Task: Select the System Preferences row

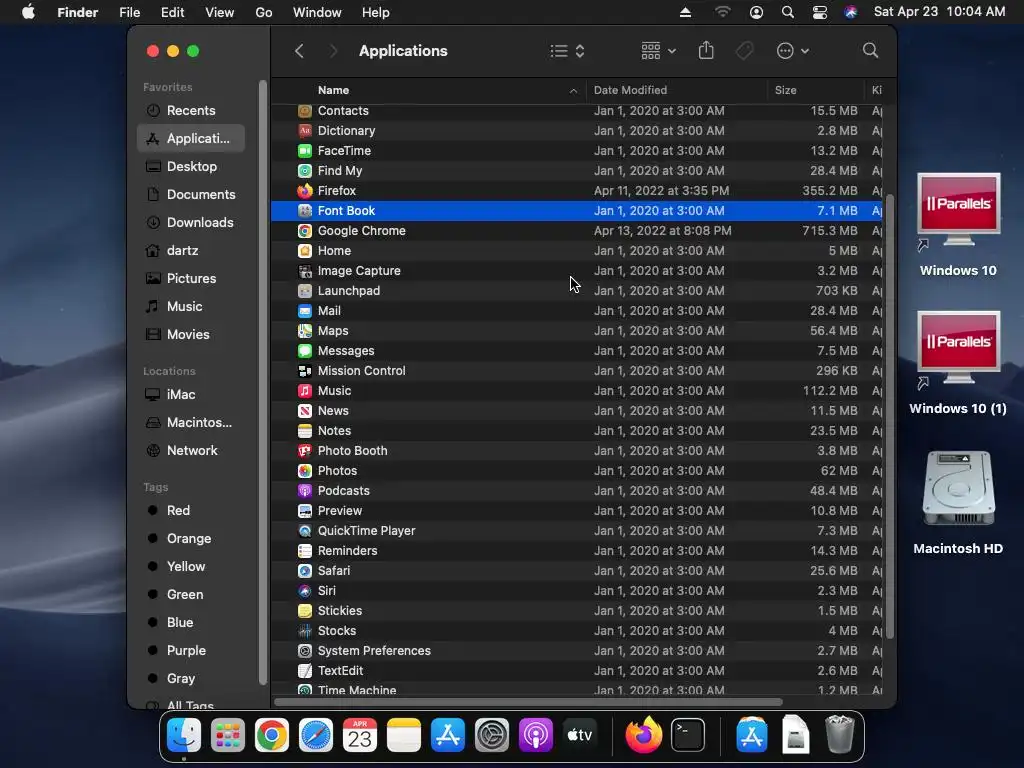Action: tap(577, 651)
